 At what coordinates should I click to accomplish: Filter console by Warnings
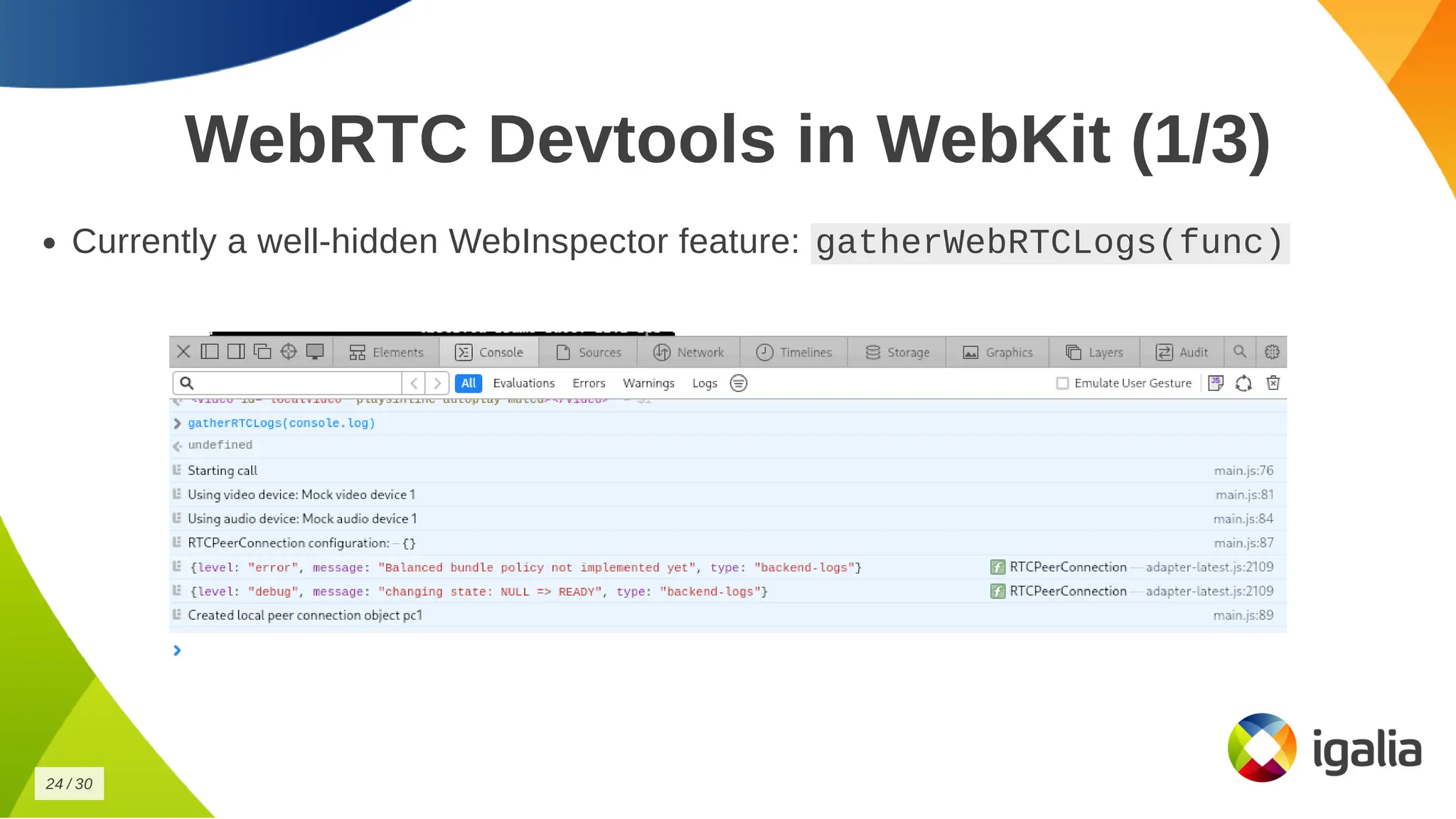click(x=648, y=382)
